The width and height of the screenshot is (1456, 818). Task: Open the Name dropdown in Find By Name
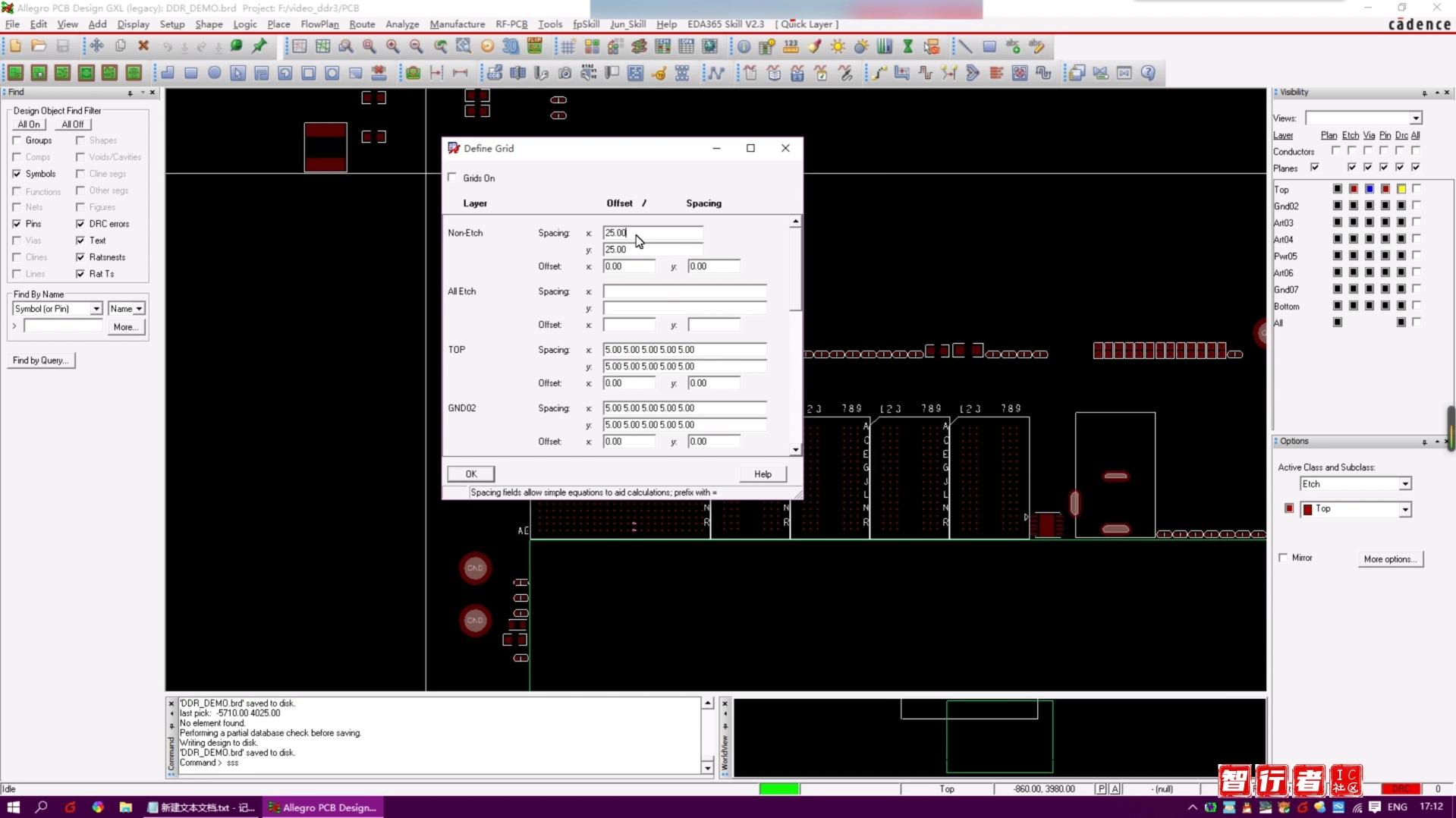[x=140, y=309]
